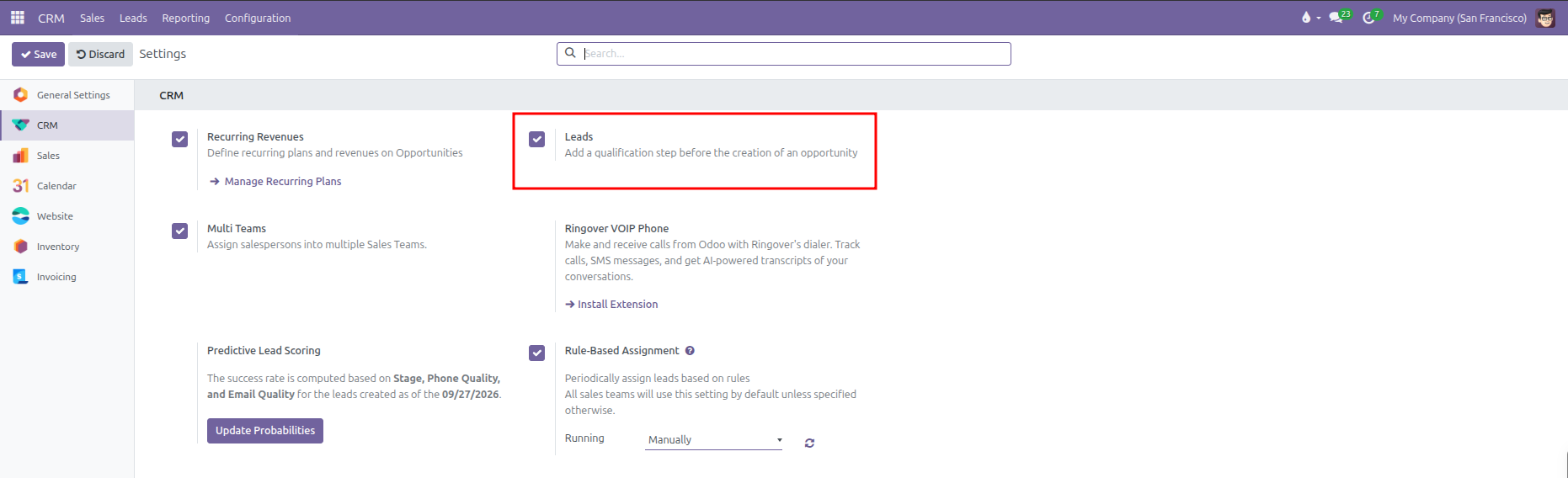Screen dimensions: 1568x478
Task: Click the Leads setting label
Action: (x=579, y=136)
